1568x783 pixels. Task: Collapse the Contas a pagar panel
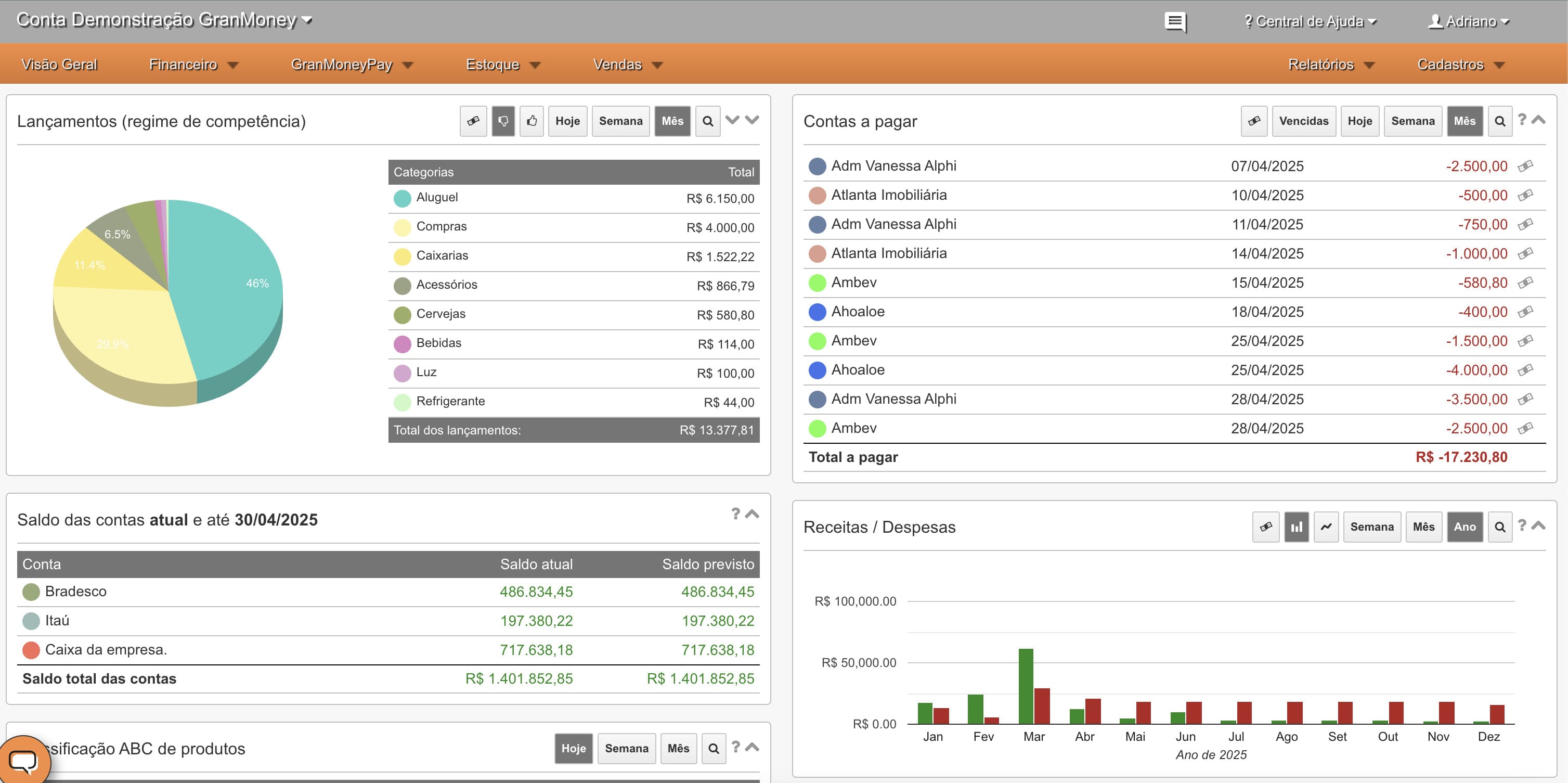click(x=1538, y=120)
